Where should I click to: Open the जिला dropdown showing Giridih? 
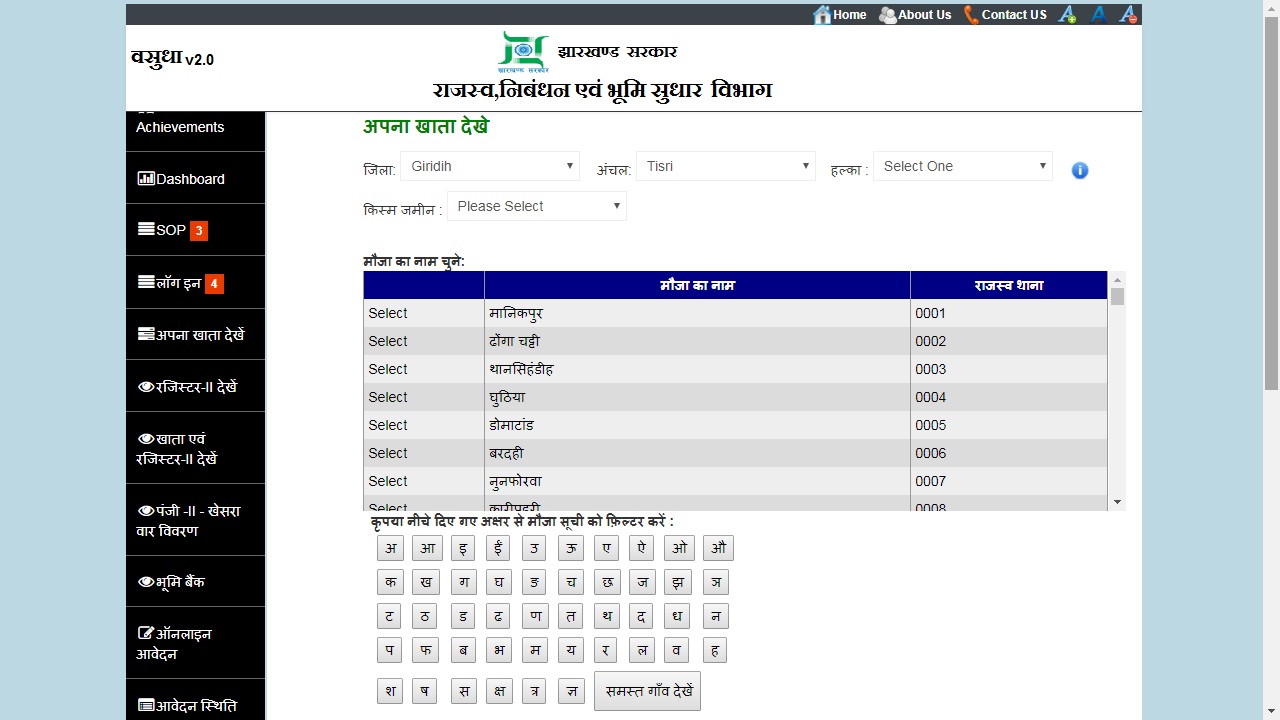(x=490, y=166)
